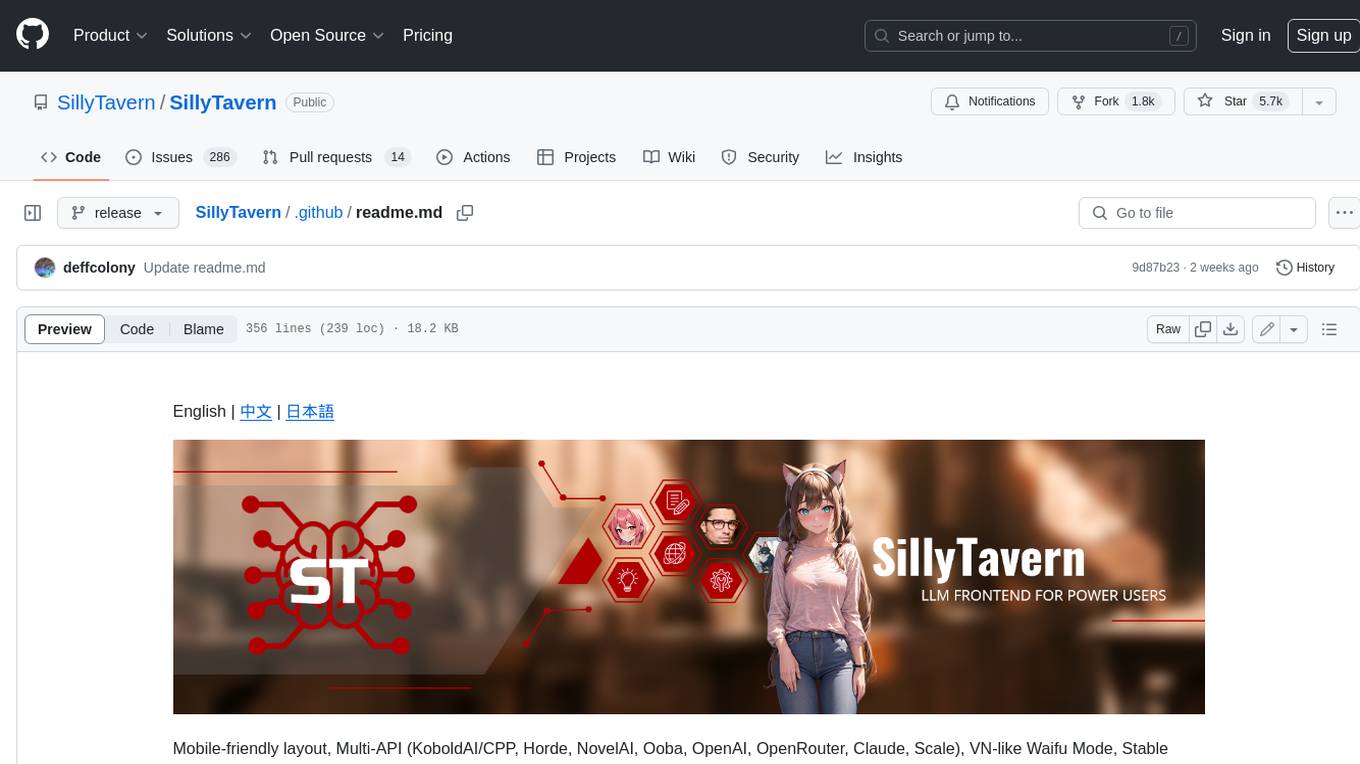1360x764 pixels.
Task: Open deffcolony author link
Action: click(99, 268)
